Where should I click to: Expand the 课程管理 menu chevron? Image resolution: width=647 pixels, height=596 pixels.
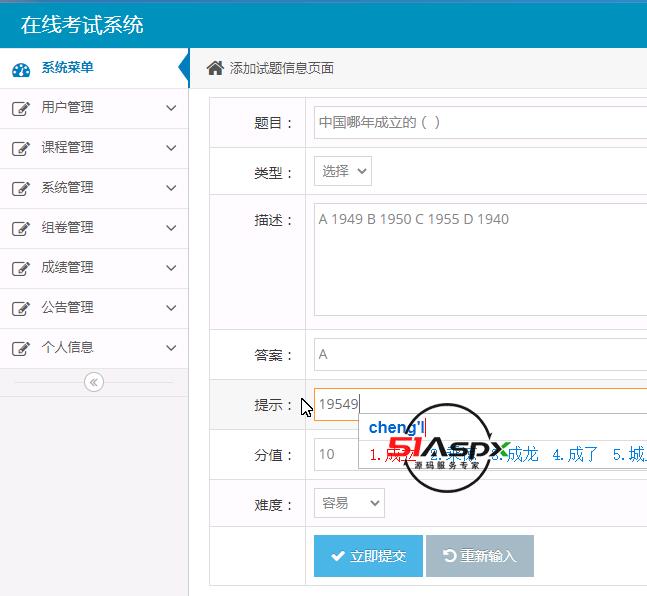[x=171, y=148]
